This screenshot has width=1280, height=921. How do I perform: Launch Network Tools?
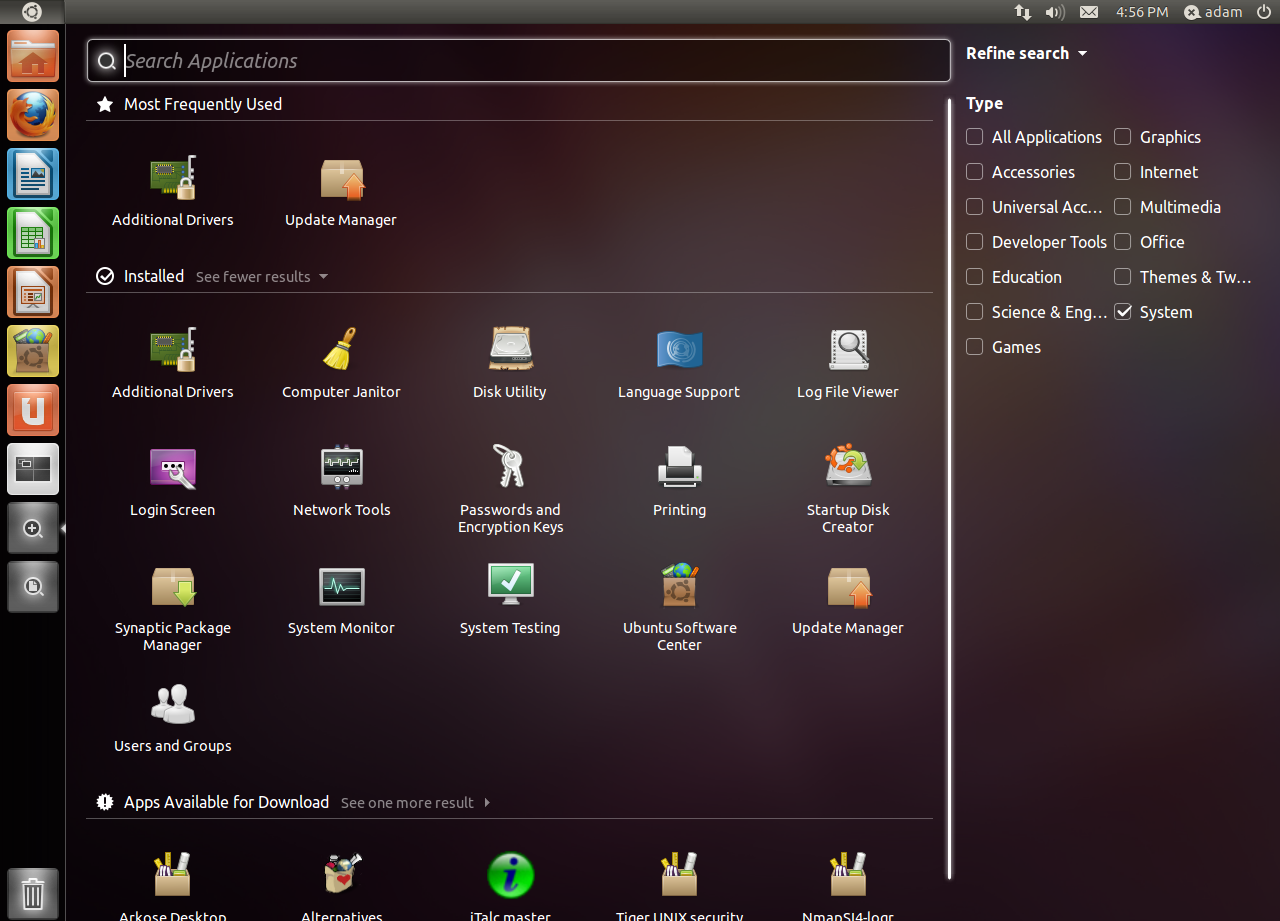point(342,481)
